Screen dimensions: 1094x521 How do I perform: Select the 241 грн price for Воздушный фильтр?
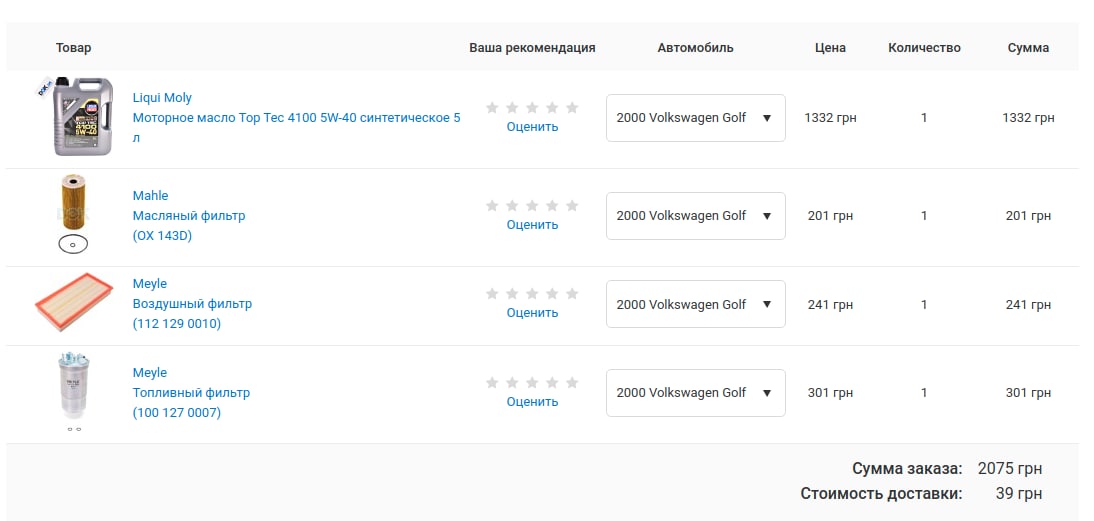pyautogui.click(x=830, y=304)
